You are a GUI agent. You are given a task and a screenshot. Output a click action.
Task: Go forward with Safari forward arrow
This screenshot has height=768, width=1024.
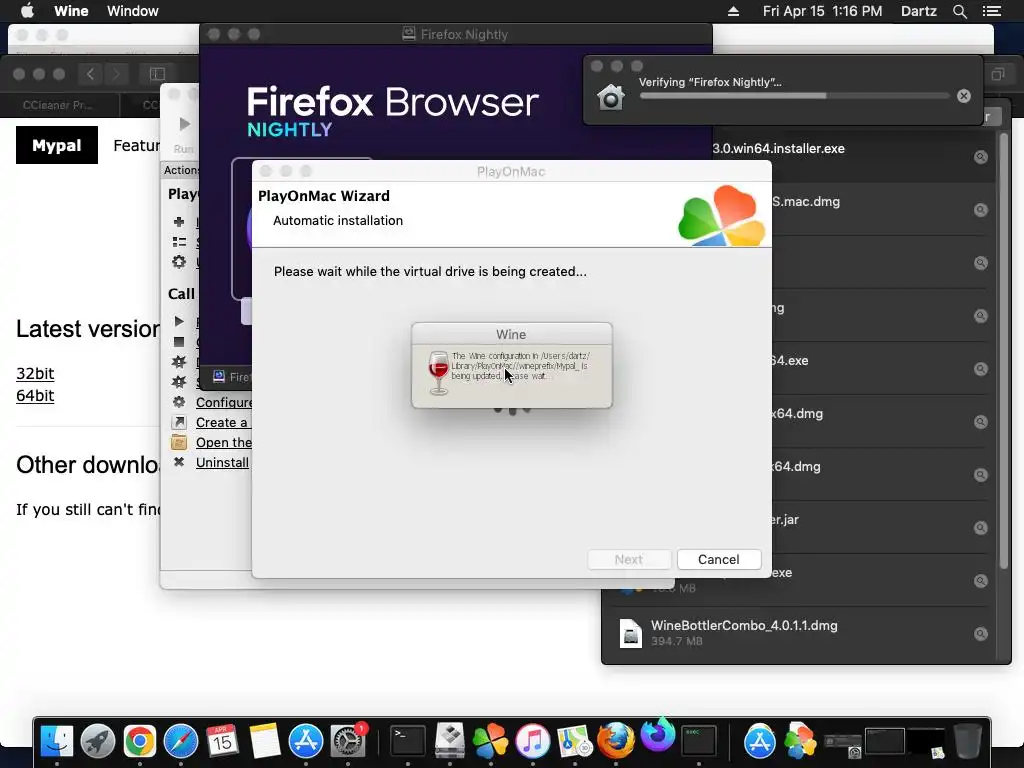117,74
